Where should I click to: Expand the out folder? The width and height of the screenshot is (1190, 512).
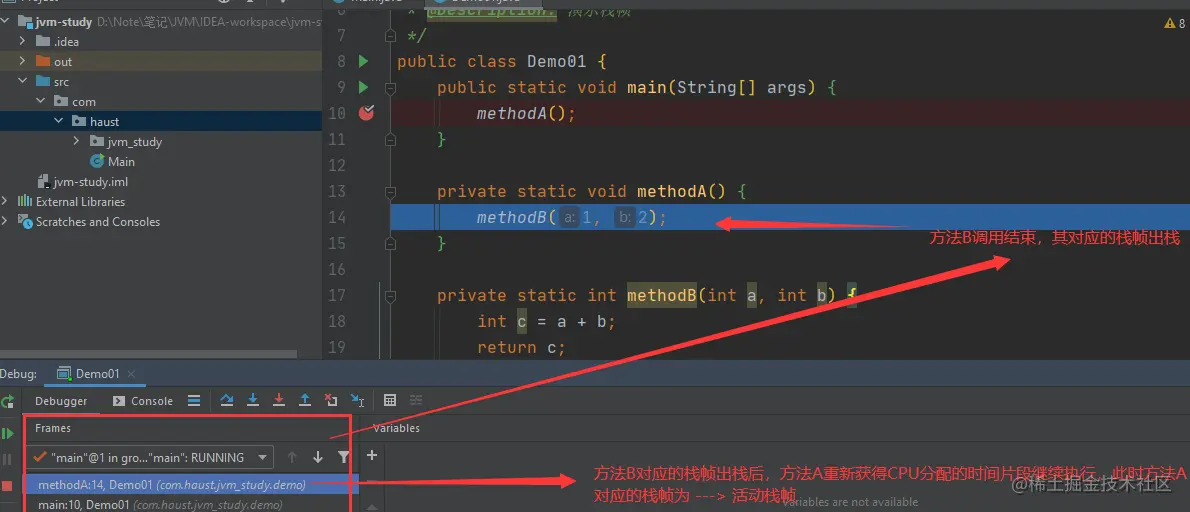tap(23, 61)
